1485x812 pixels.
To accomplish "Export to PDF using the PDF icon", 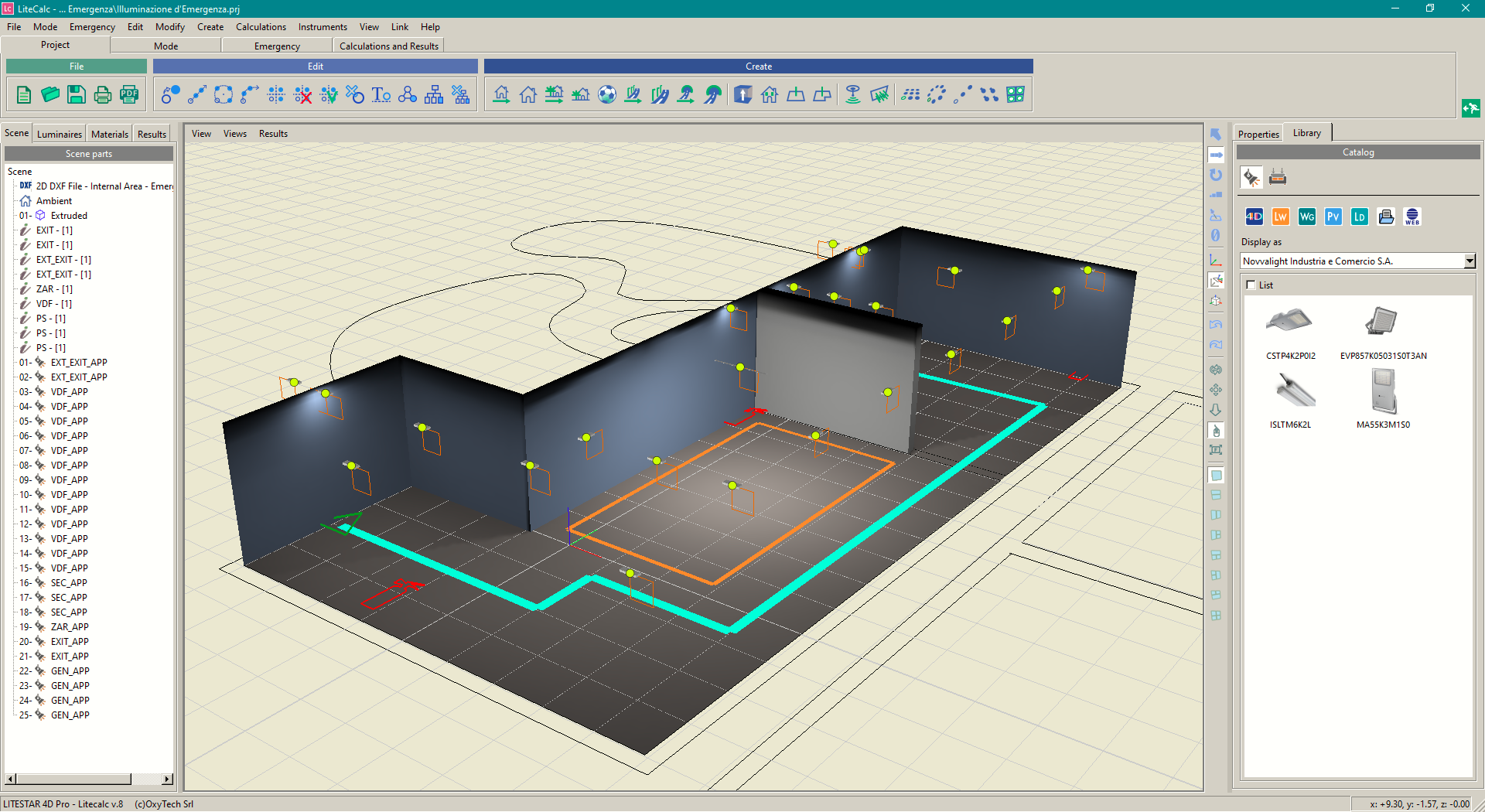I will point(128,95).
